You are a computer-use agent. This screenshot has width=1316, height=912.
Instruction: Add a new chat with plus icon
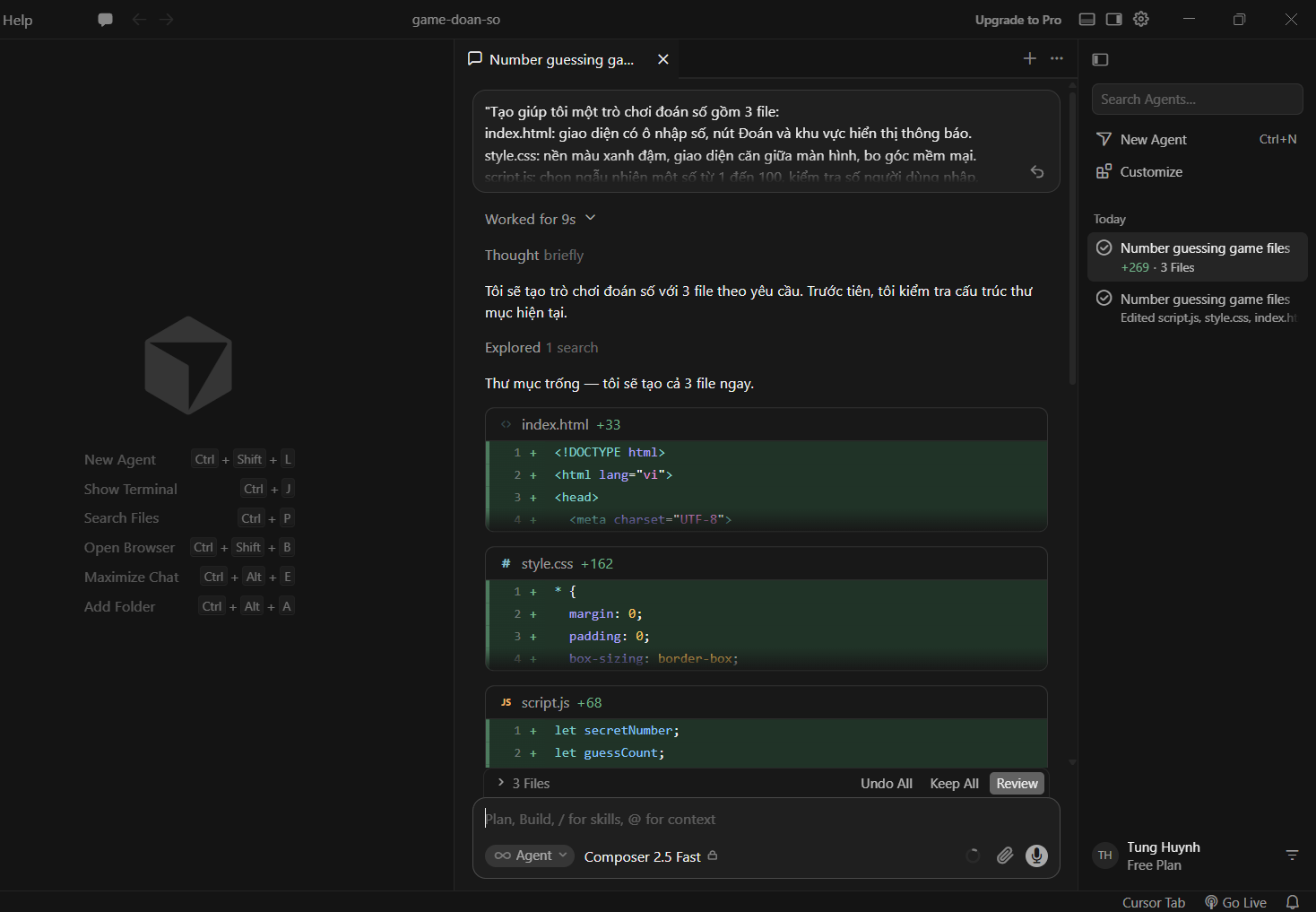coord(1030,58)
